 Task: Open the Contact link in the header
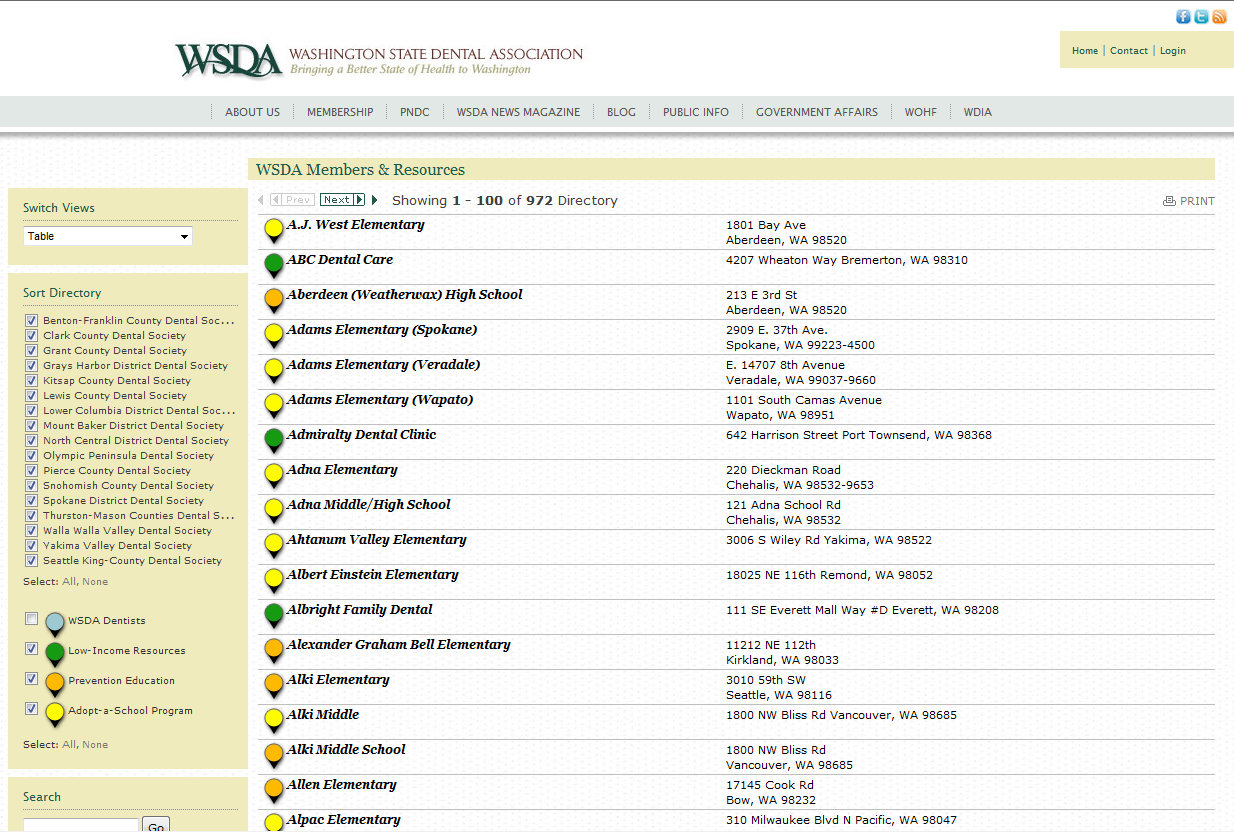click(x=1129, y=51)
